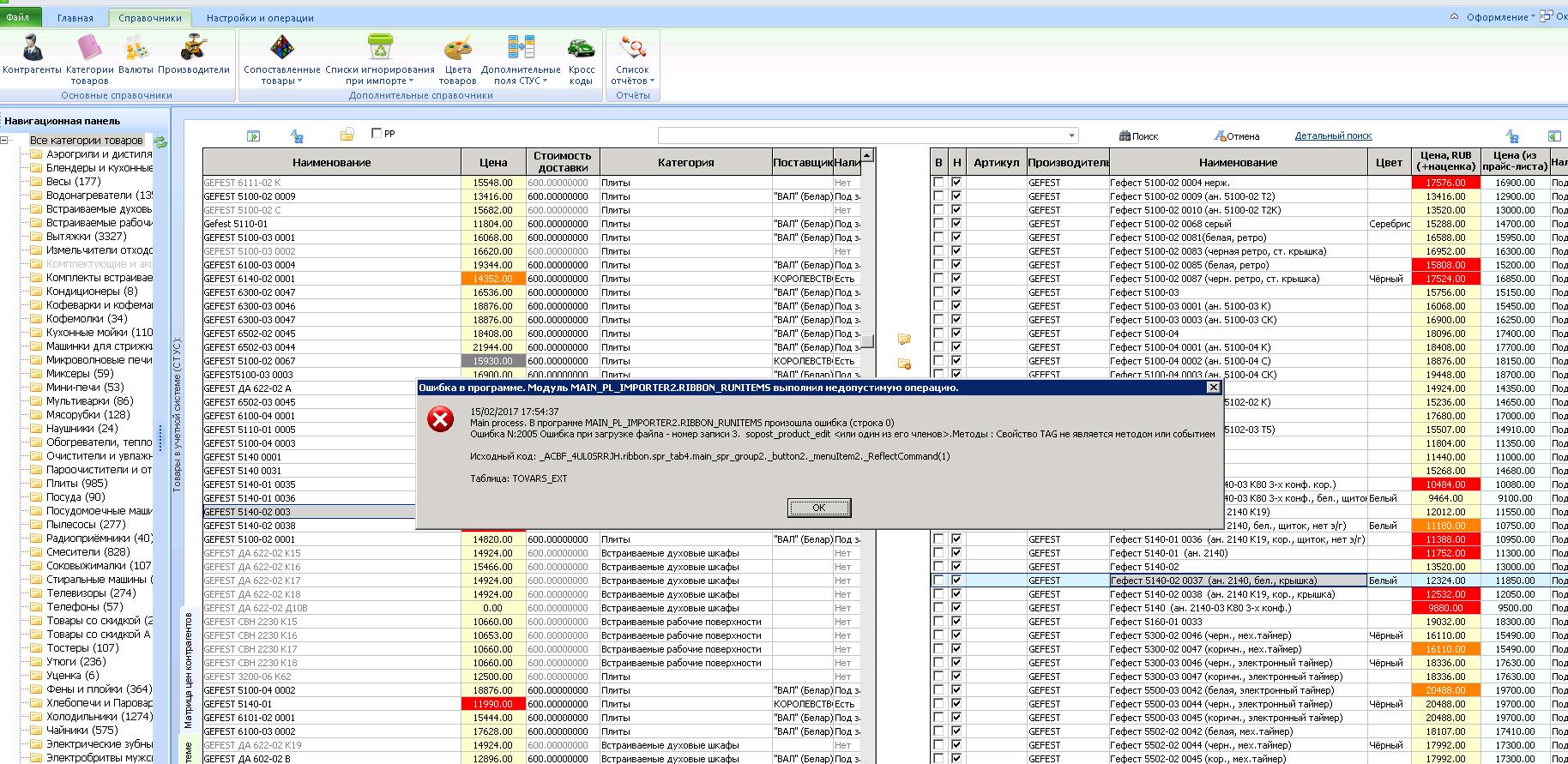Uncheck column Н for Гефест 5100-02 0004 нерж.
Image resolution: width=1568 pixels, height=764 pixels.
[x=956, y=183]
